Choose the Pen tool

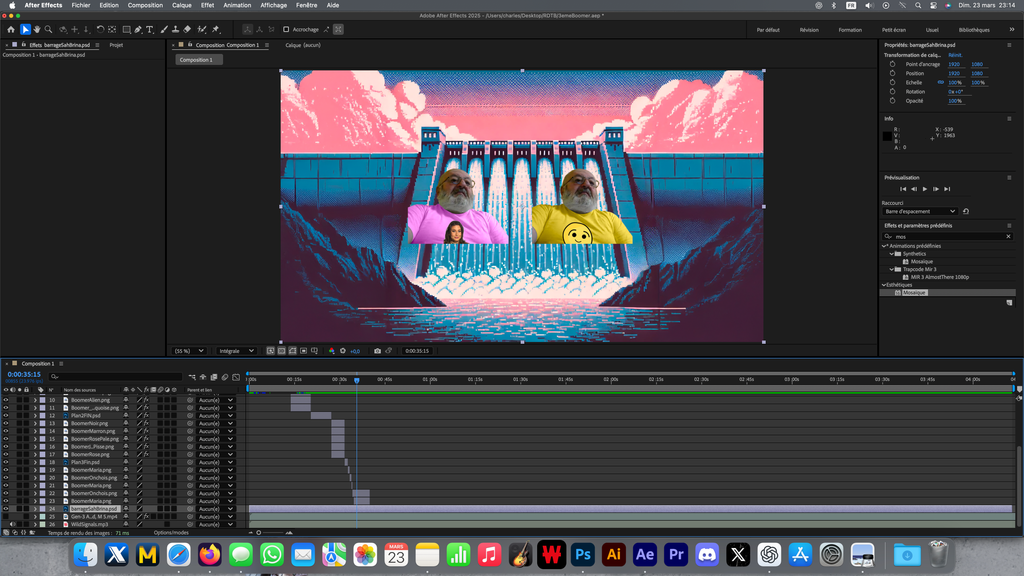[138, 29]
